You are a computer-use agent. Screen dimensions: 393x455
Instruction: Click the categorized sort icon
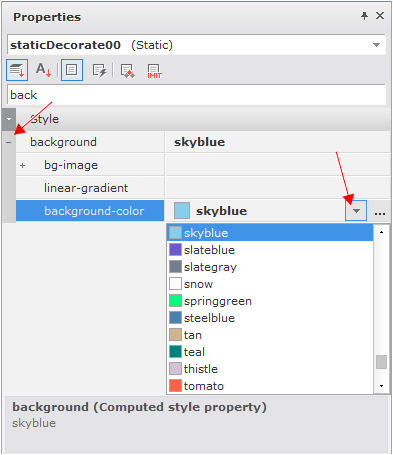[17, 70]
